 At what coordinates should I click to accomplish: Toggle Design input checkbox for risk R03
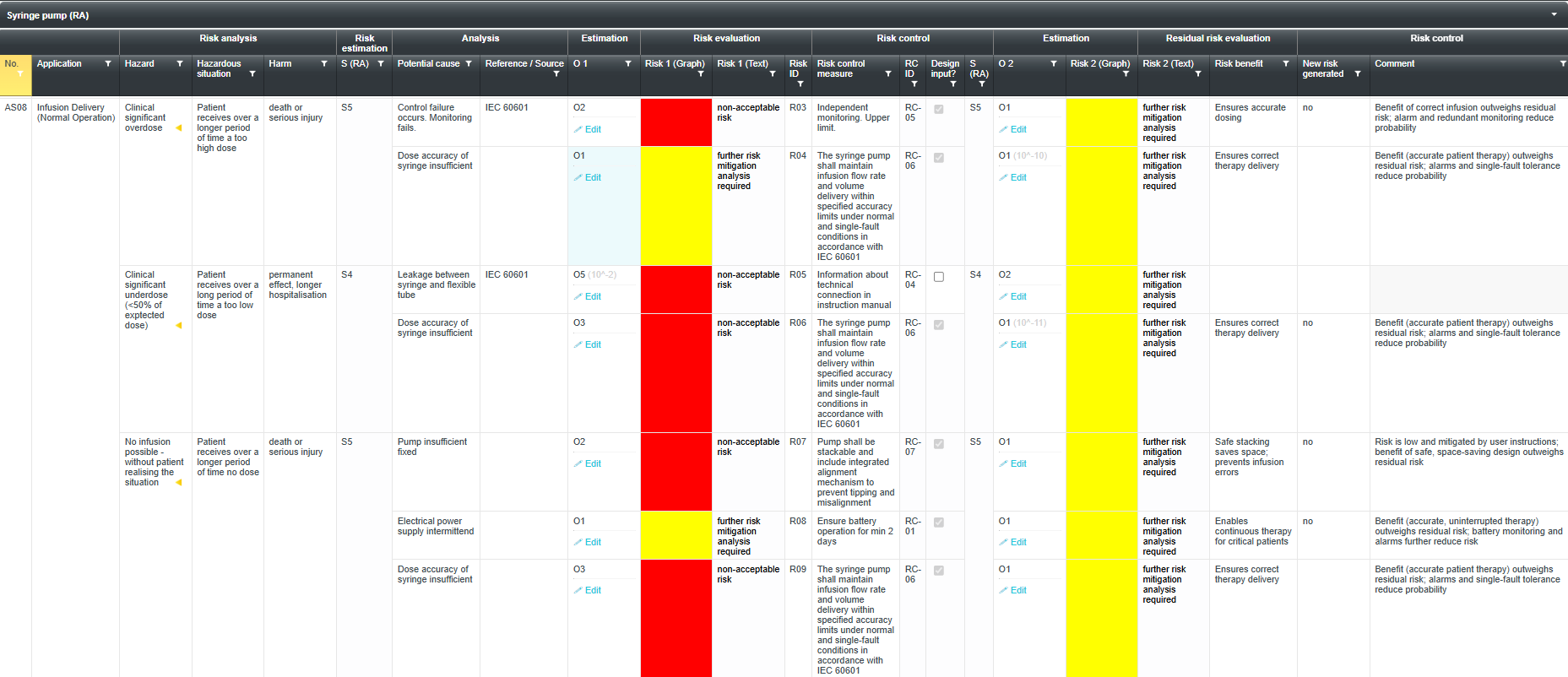(x=939, y=110)
